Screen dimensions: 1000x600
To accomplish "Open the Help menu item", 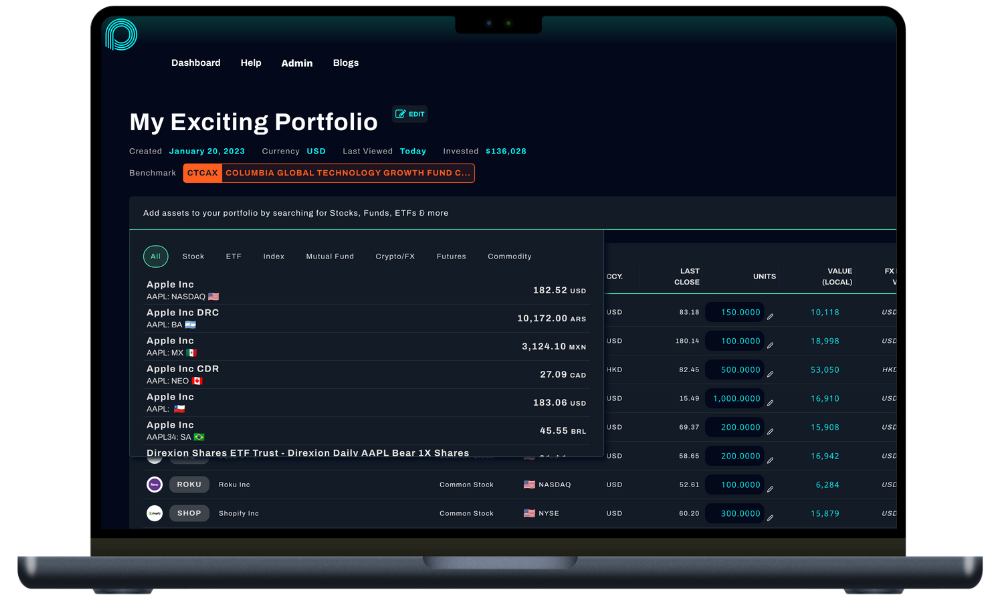I will (251, 62).
